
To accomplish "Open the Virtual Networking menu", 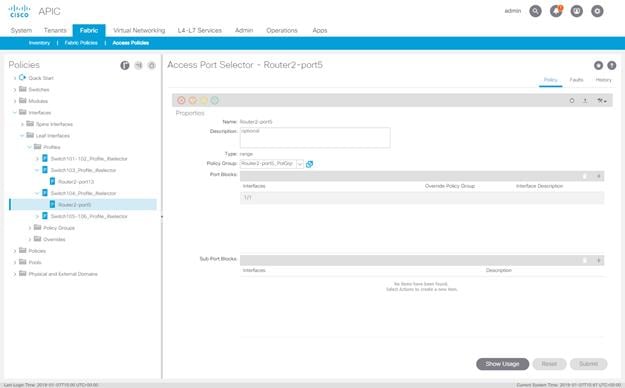I will pos(139,30).
